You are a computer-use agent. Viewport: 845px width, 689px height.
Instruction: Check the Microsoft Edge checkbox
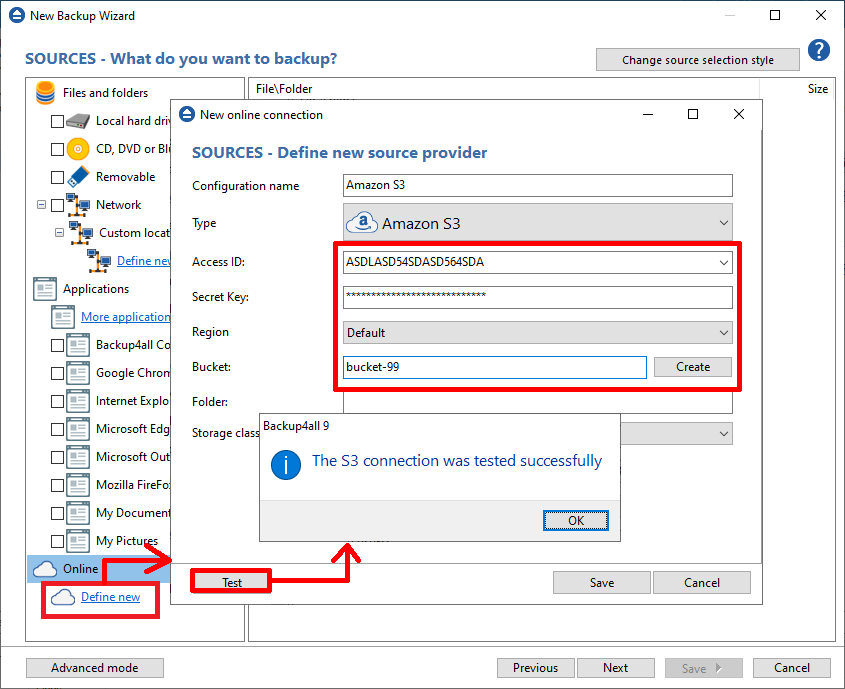pyautogui.click(x=57, y=429)
